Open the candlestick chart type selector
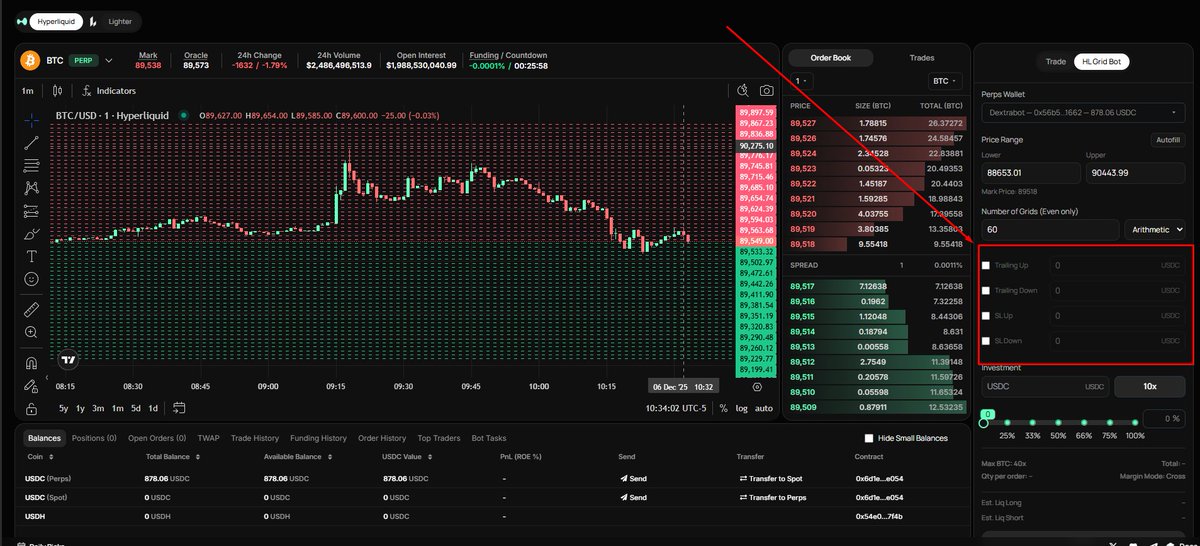The height and width of the screenshot is (546, 1200). (x=57, y=90)
